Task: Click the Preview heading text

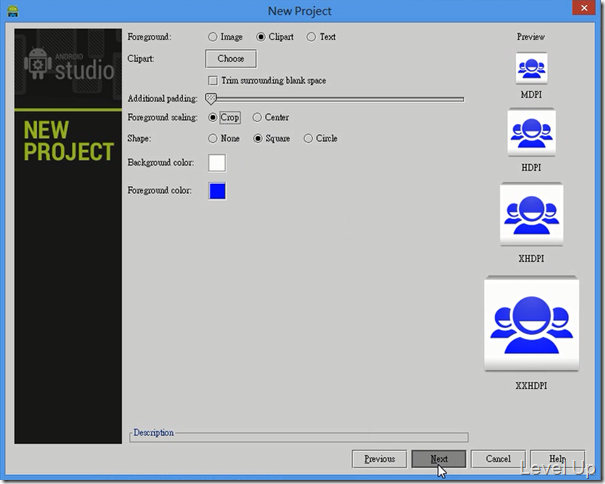Action: [531, 37]
